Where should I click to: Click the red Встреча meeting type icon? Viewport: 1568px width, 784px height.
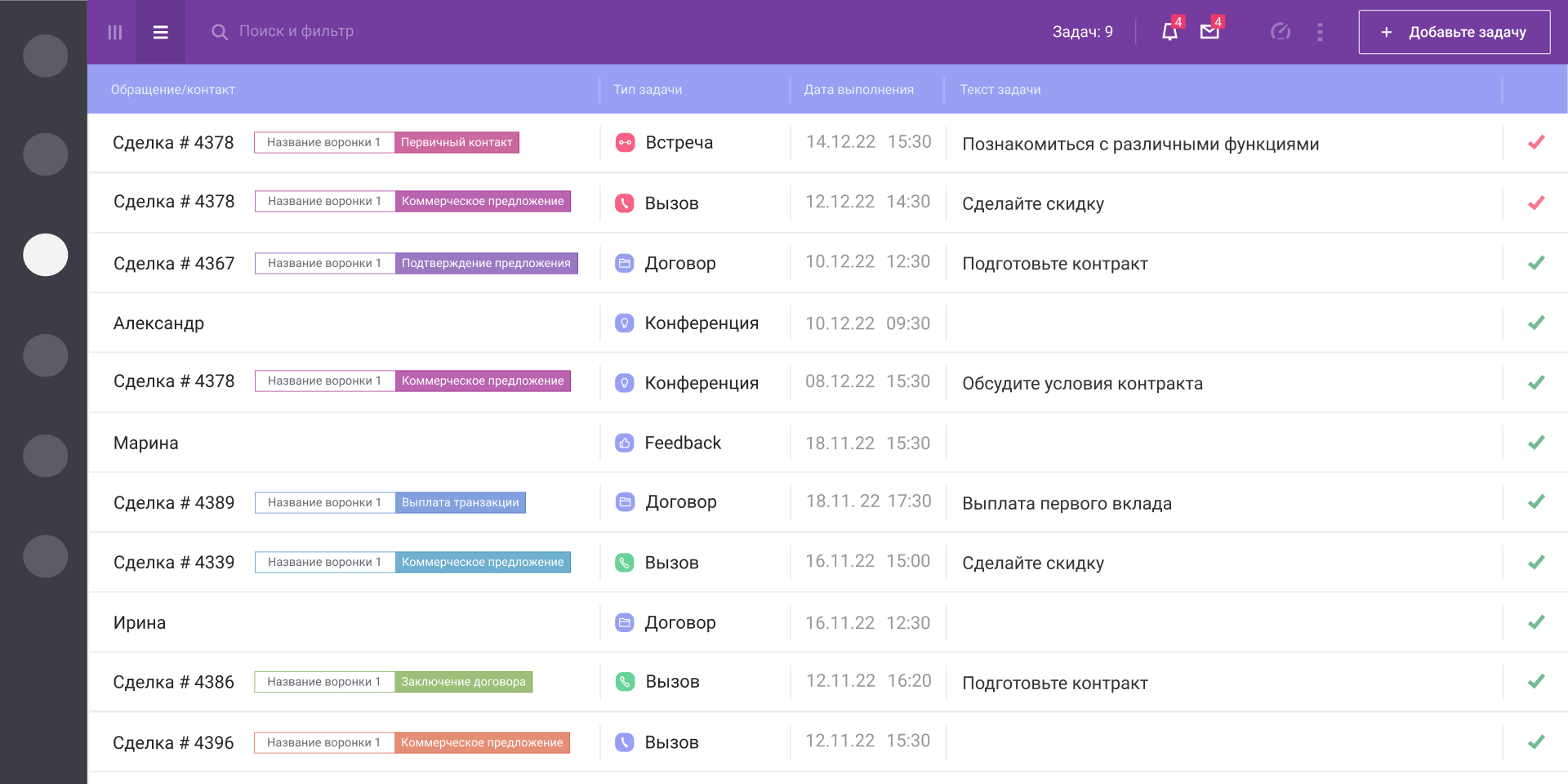[625, 143]
